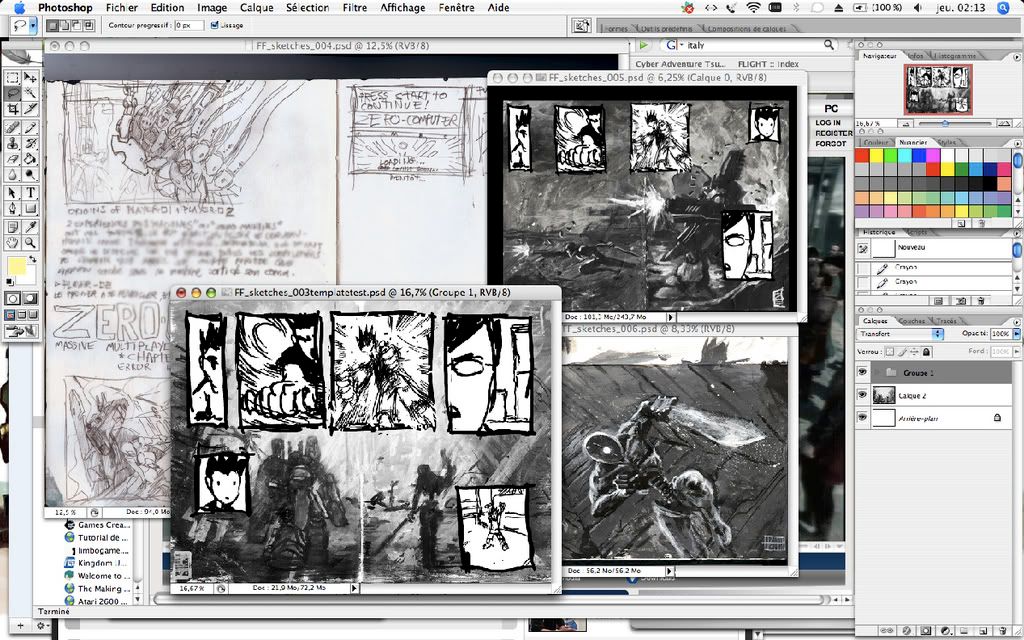Hide the Calque 2 layer
1024x640 pixels.
point(862,395)
